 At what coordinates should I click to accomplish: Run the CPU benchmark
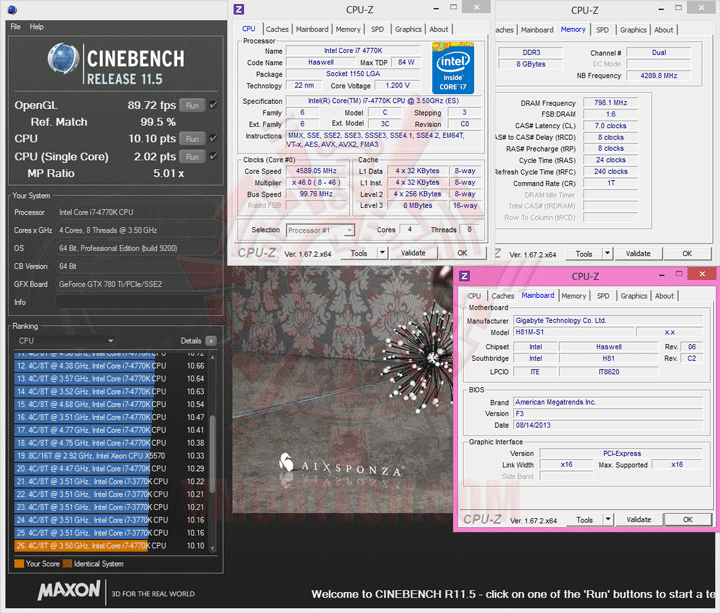[x=192, y=139]
